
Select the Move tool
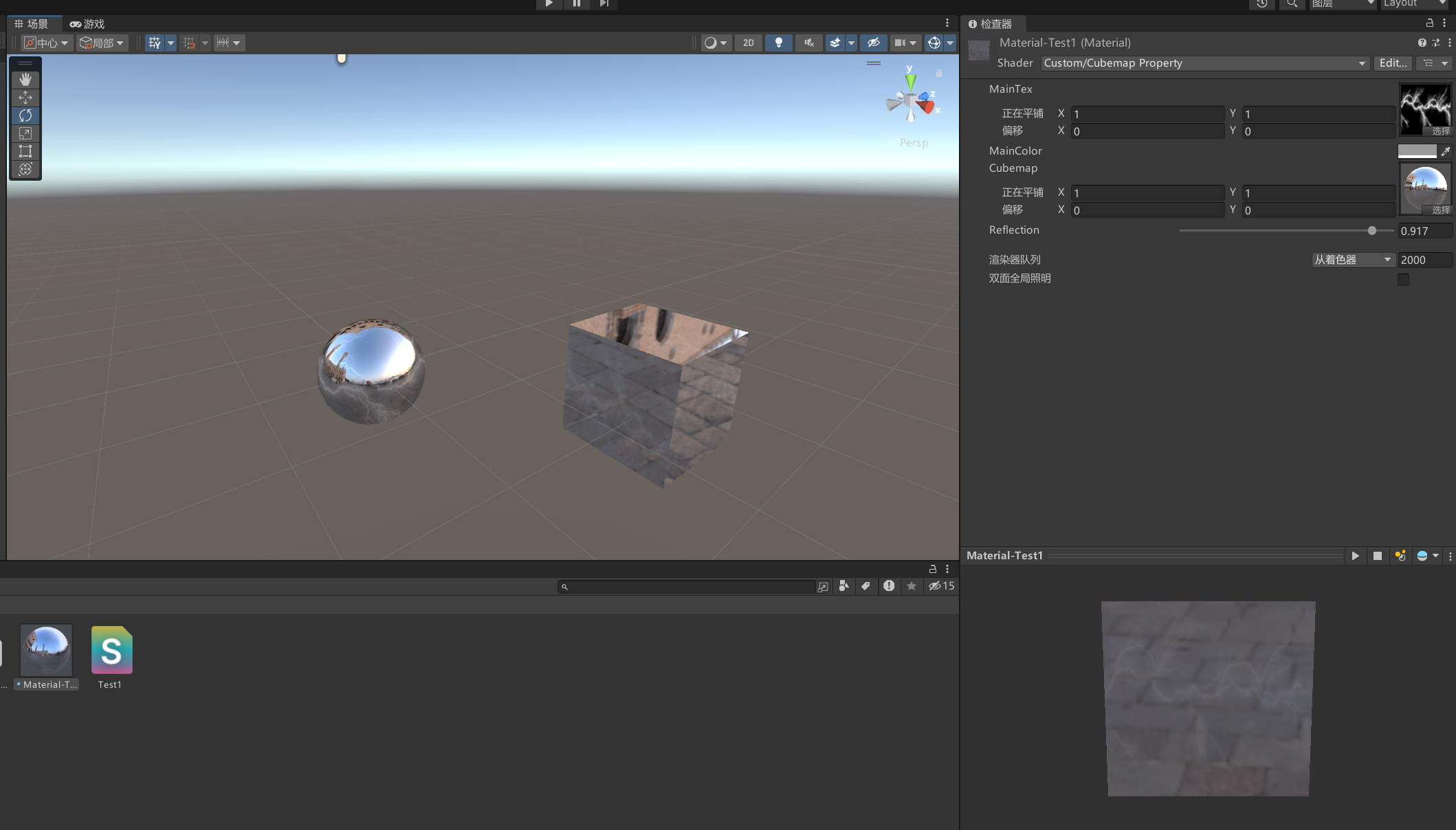tap(25, 98)
